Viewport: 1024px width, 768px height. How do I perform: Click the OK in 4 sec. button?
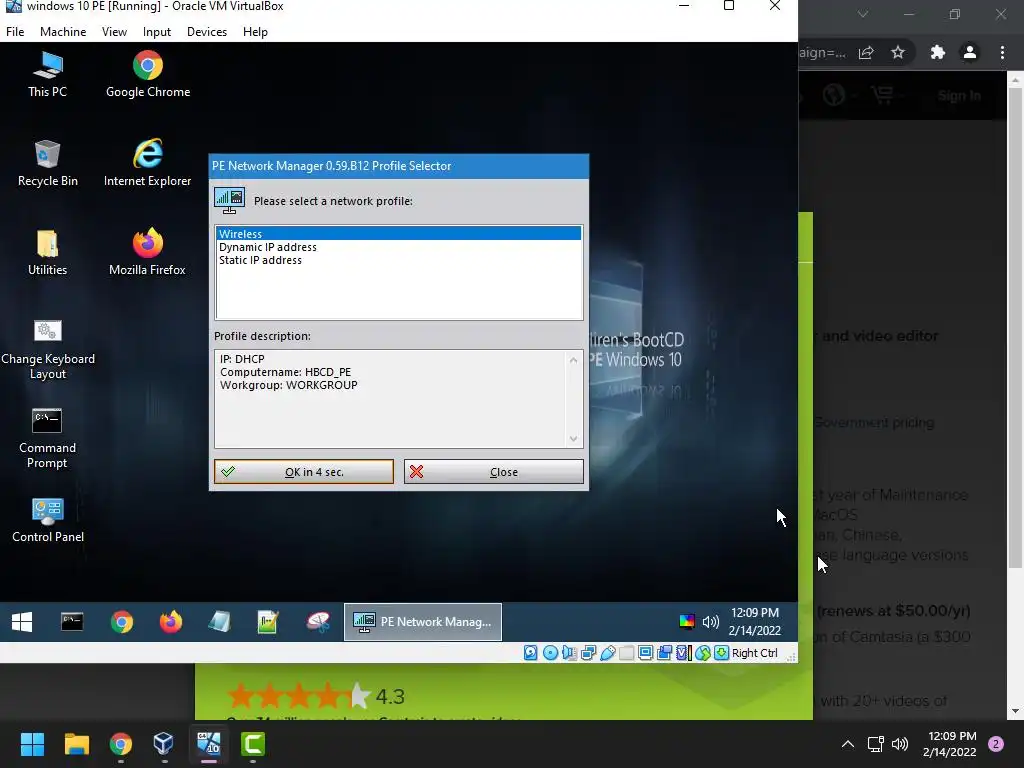point(304,472)
